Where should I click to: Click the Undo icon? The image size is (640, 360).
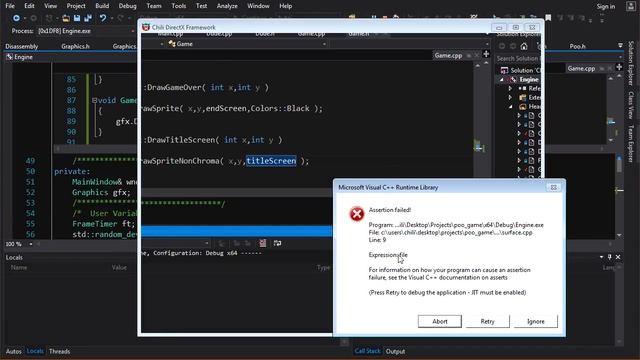[x=102, y=18]
